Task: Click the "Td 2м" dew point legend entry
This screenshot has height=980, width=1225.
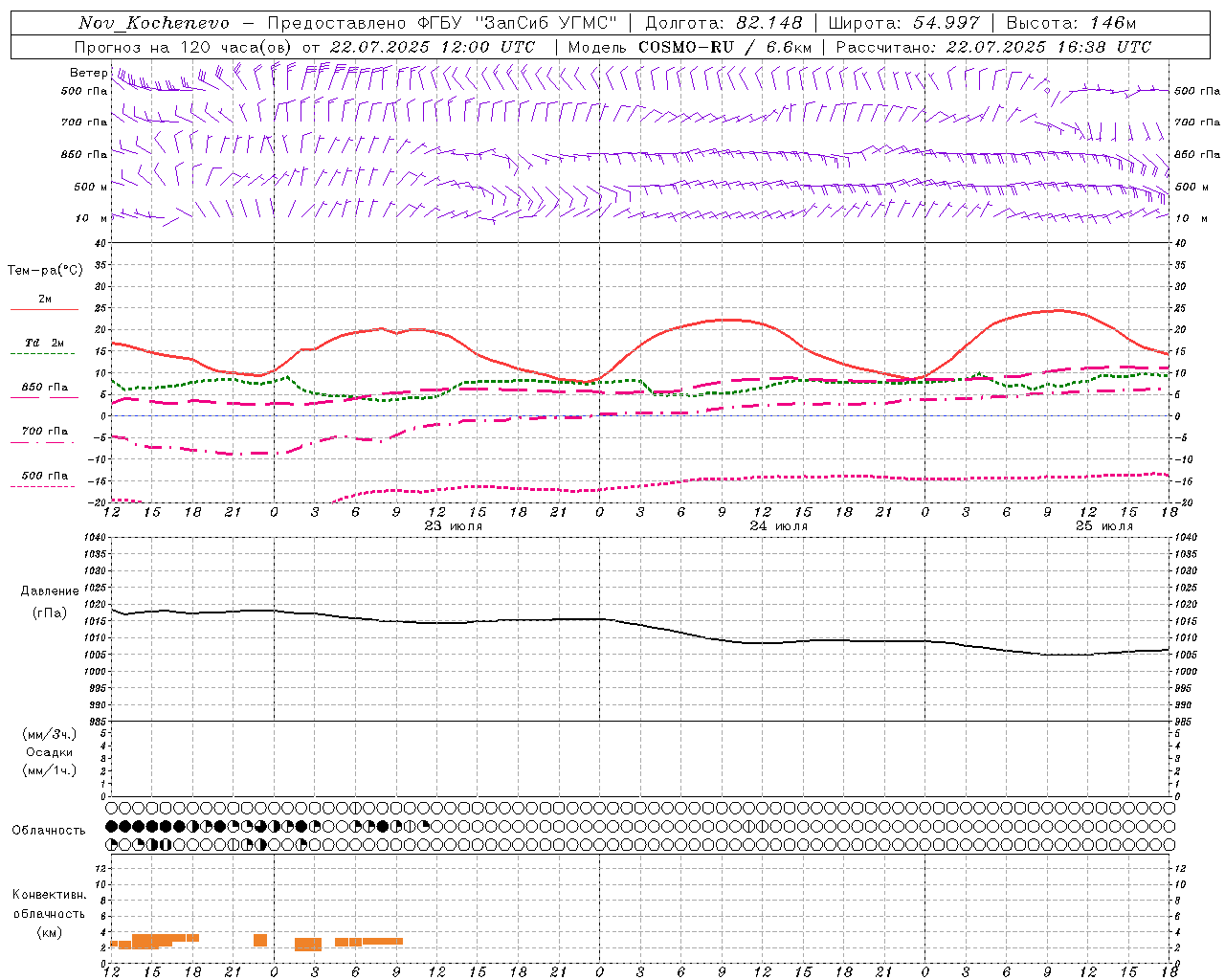Action: click(x=45, y=343)
